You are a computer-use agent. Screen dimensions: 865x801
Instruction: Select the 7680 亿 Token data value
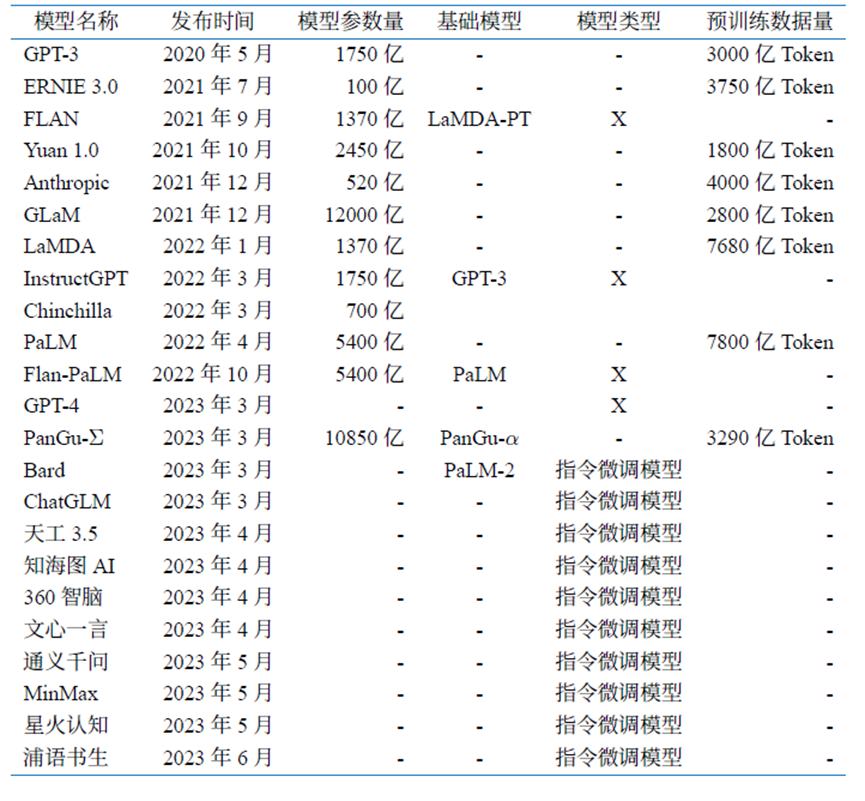tap(770, 246)
